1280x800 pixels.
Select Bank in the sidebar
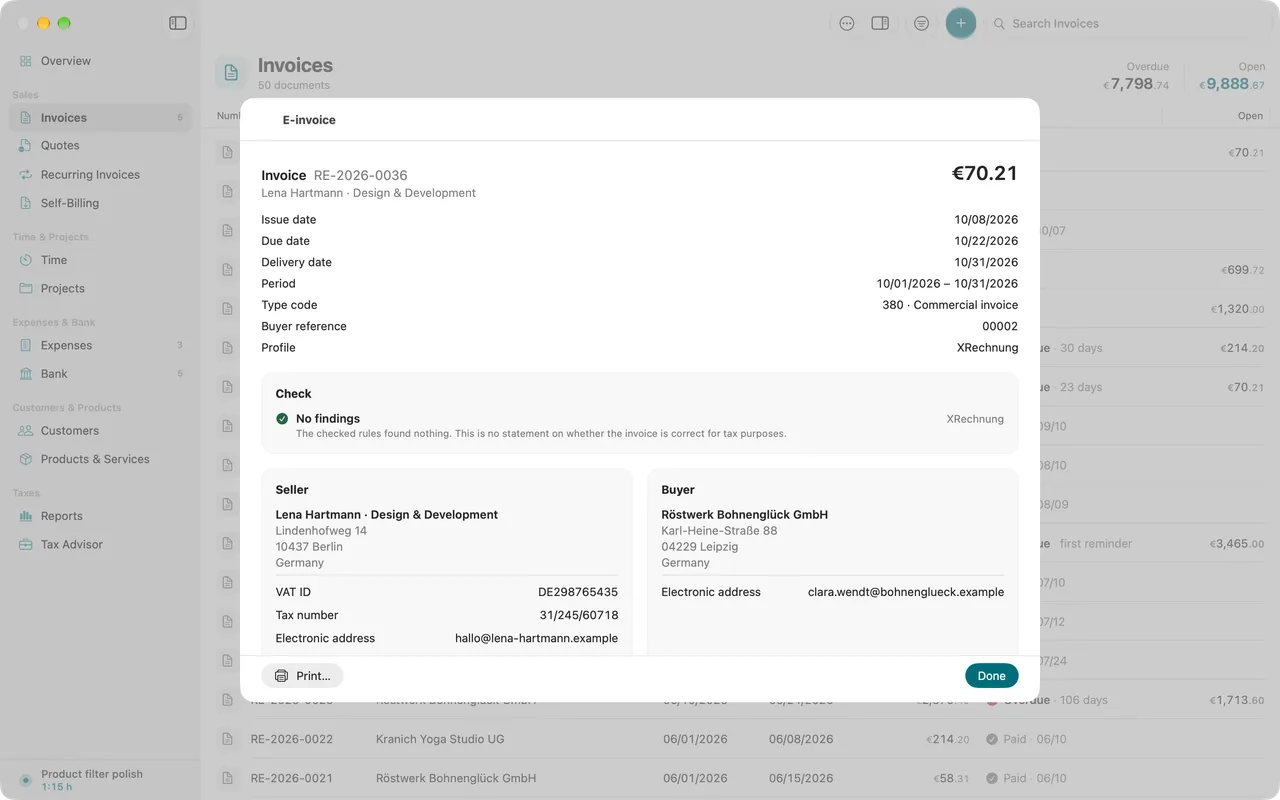[100, 374]
